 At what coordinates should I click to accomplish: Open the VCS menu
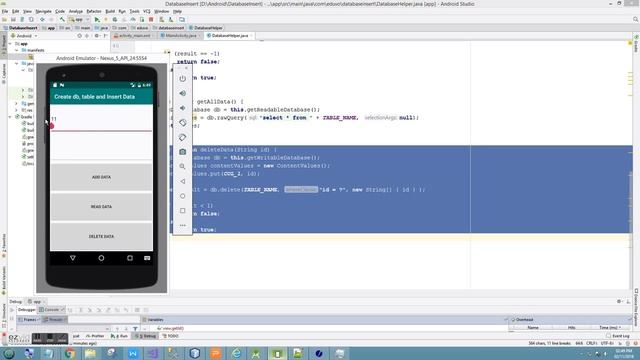(147, 11)
